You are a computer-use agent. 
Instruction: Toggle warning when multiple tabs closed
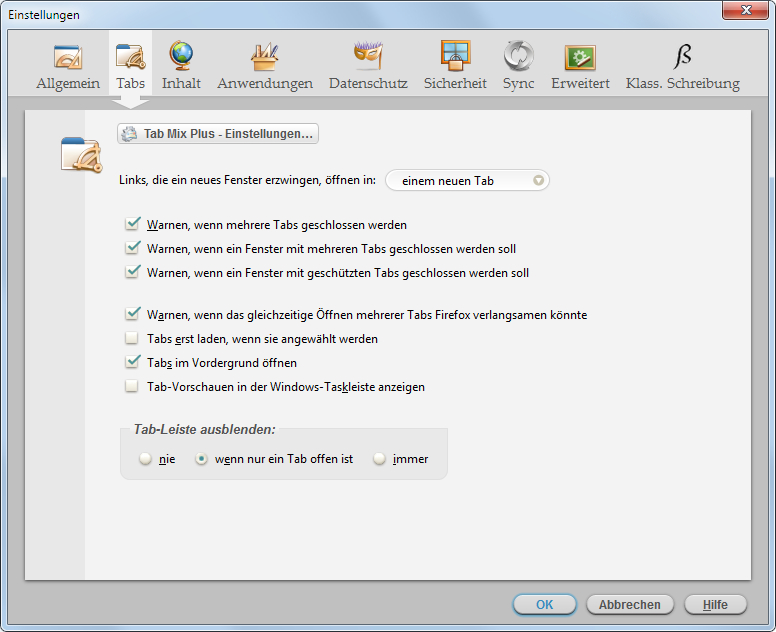[x=132, y=224]
